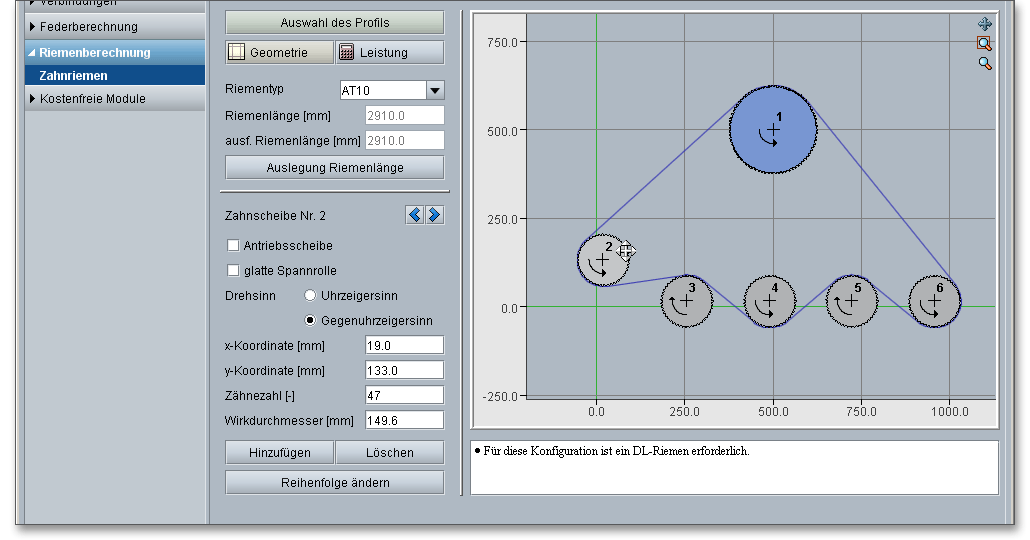The height and width of the screenshot is (540, 1030).
Task: Enable the Antriebsscheibe checkbox
Action: [x=233, y=245]
